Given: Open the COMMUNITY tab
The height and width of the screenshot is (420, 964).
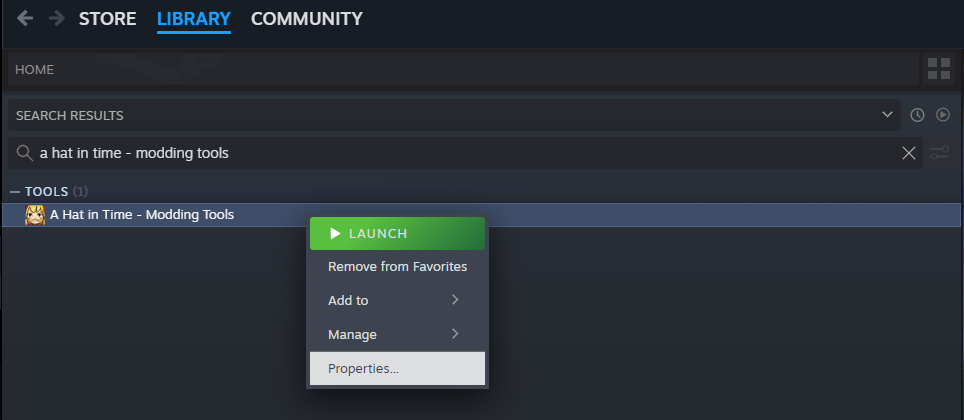Looking at the screenshot, I should (307, 19).
